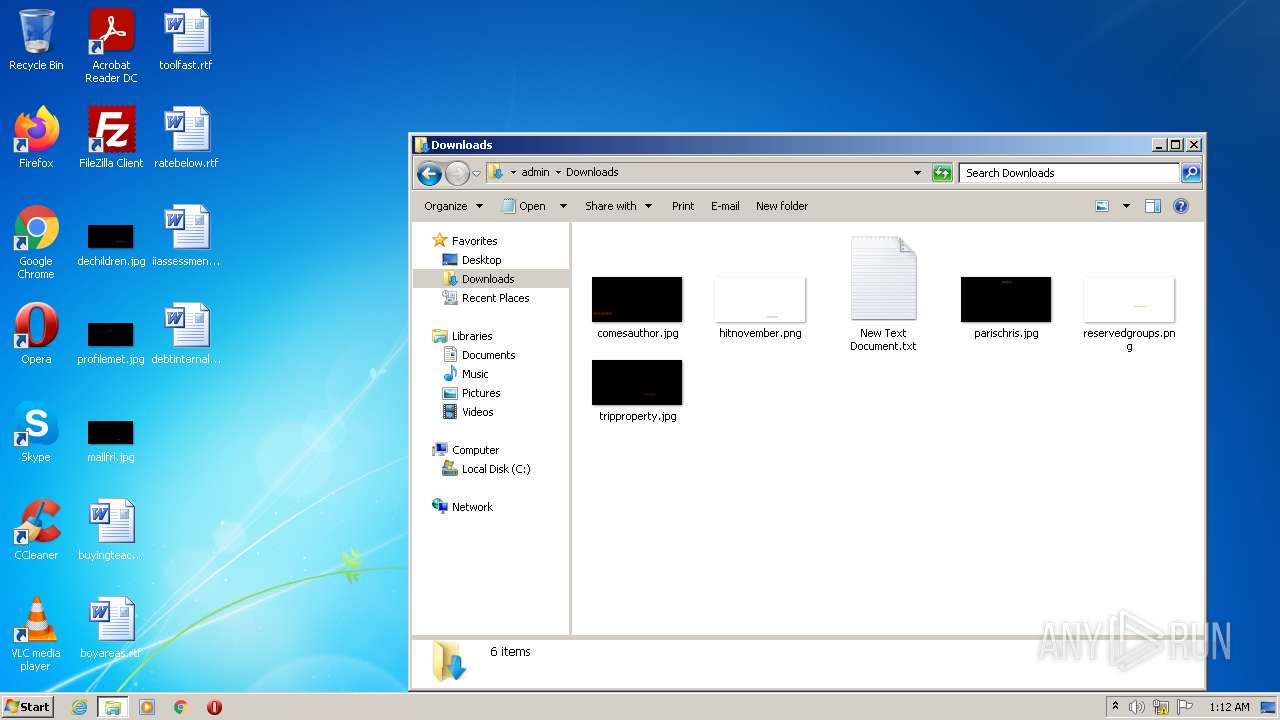Screen dimensions: 1280x720
Task: Click the Search Downloads input field
Action: [x=1068, y=173]
